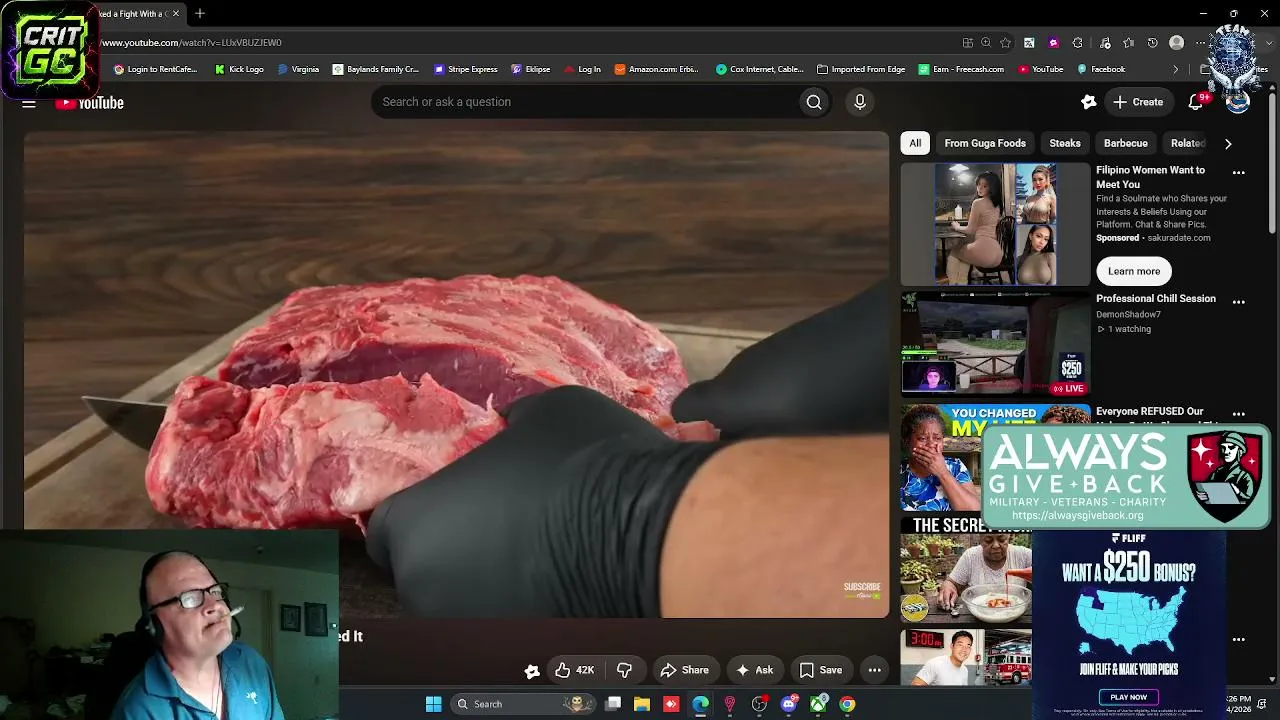This screenshot has height=720, width=1280.
Task: Open options for Professional Chill Session video
Action: click(x=1239, y=302)
